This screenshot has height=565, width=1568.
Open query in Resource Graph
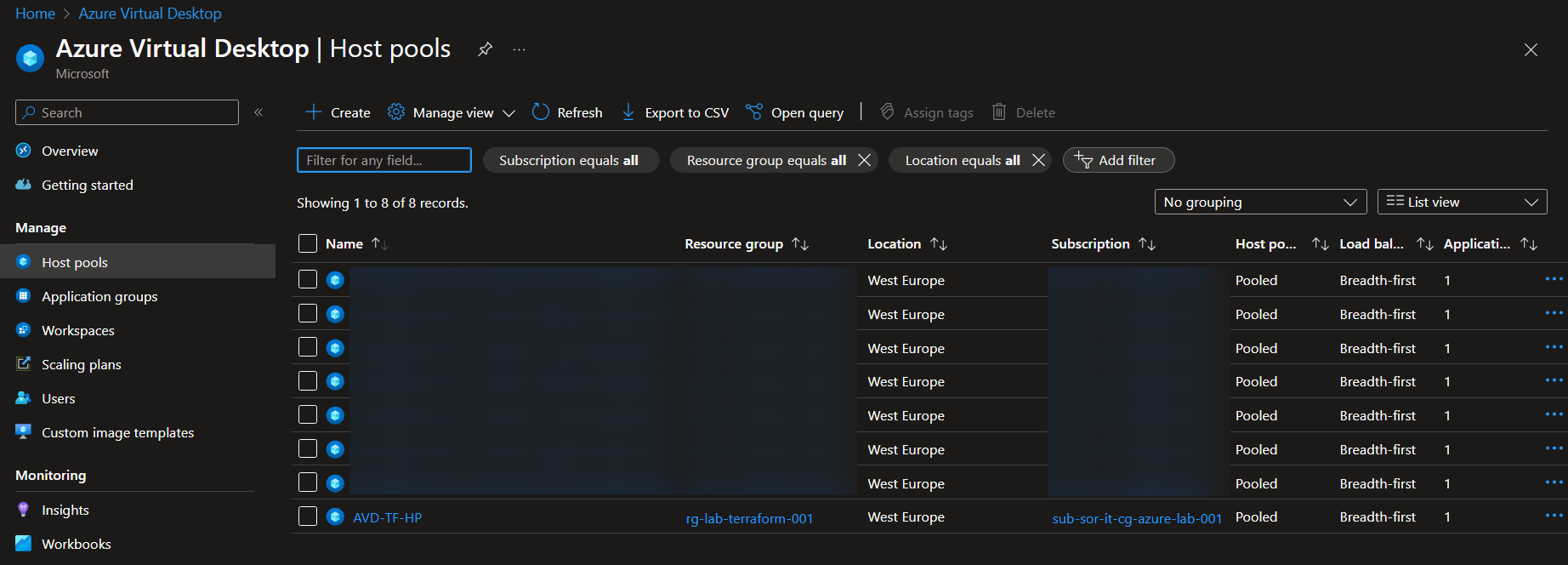tap(794, 112)
